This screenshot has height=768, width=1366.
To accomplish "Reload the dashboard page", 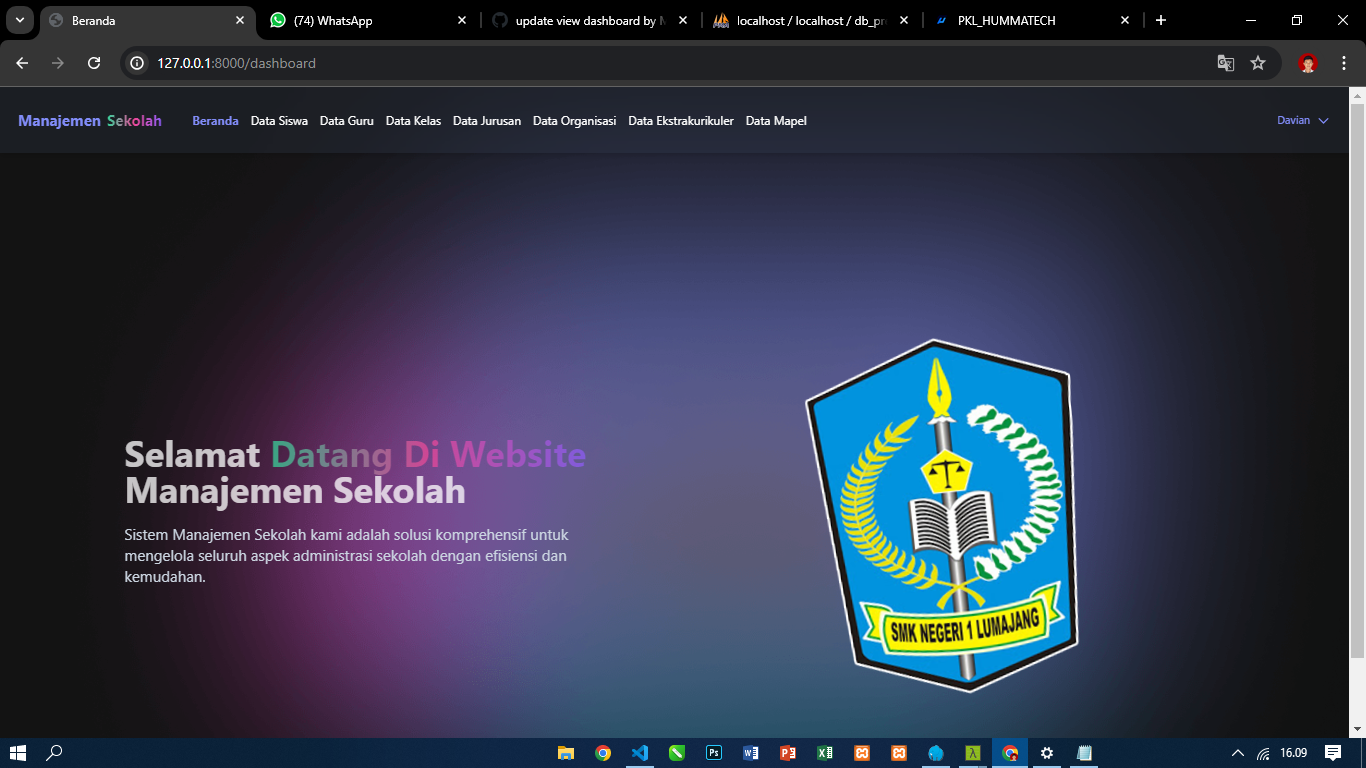I will point(94,63).
